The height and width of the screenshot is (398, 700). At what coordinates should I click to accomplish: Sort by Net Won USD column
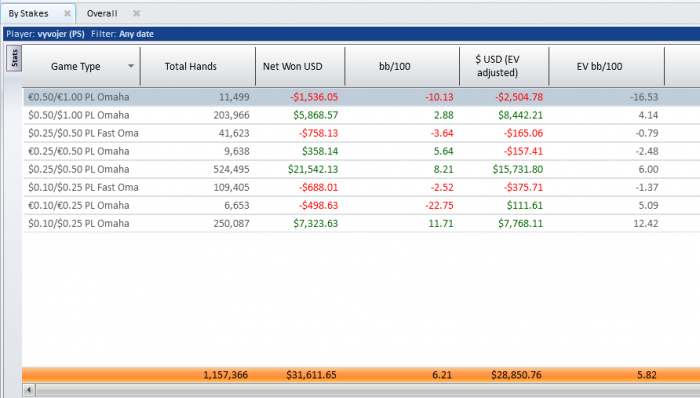[x=300, y=66]
